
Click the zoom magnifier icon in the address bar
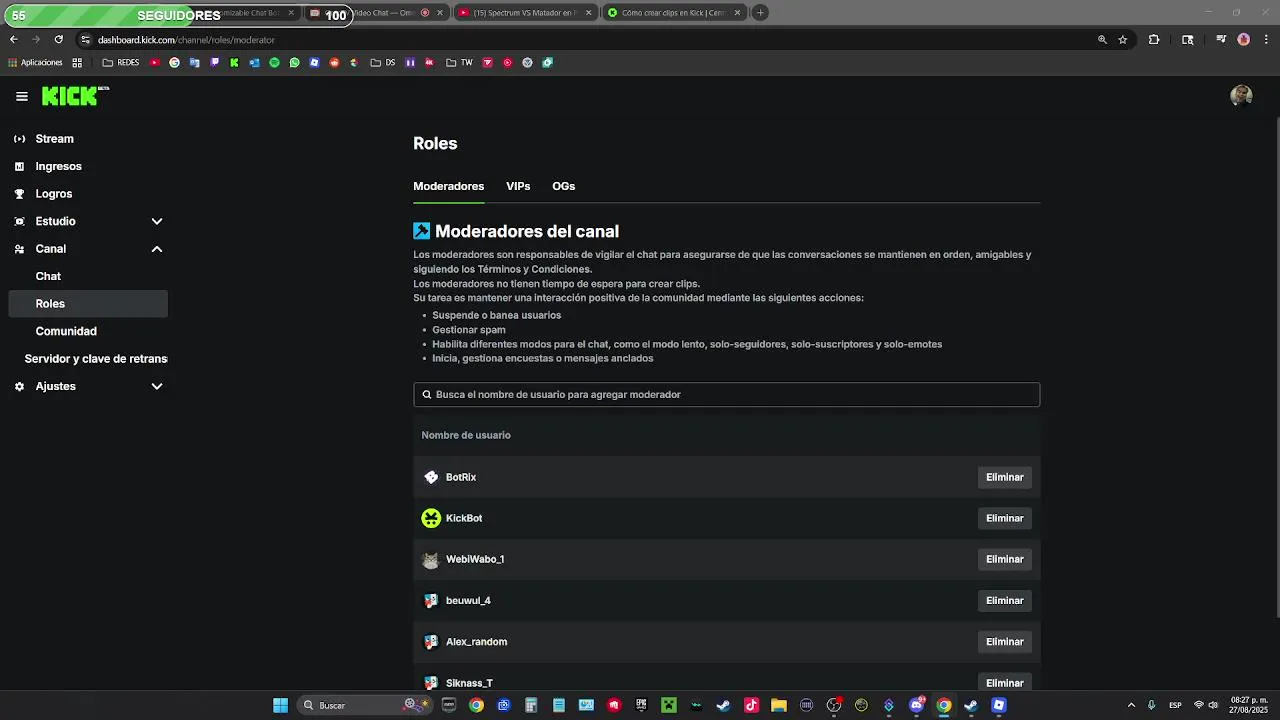tap(1102, 40)
